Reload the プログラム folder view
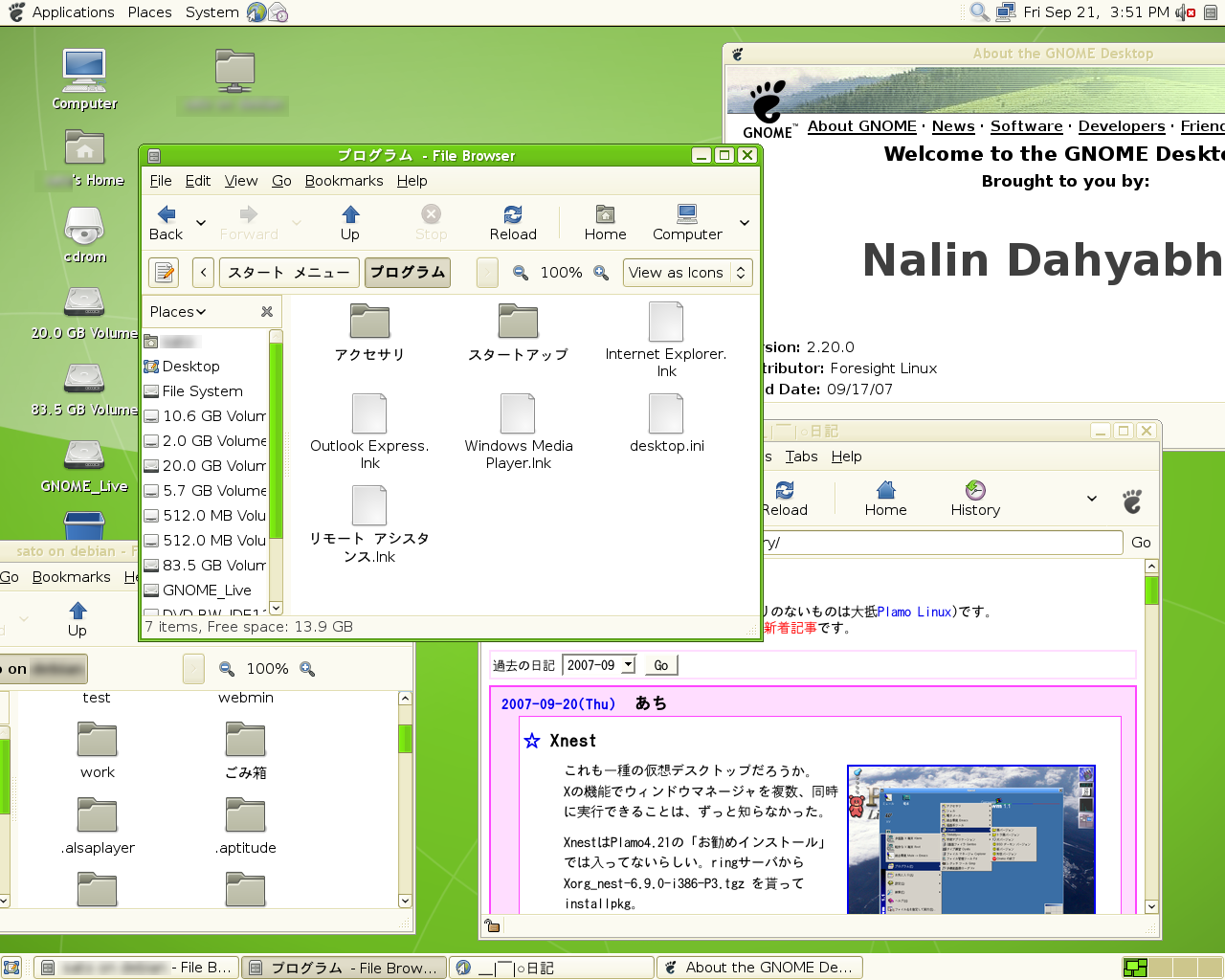Image resolution: width=1225 pixels, height=980 pixels. coord(513,223)
